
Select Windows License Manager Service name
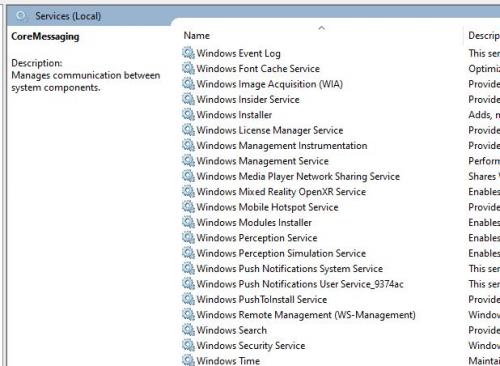point(270,130)
